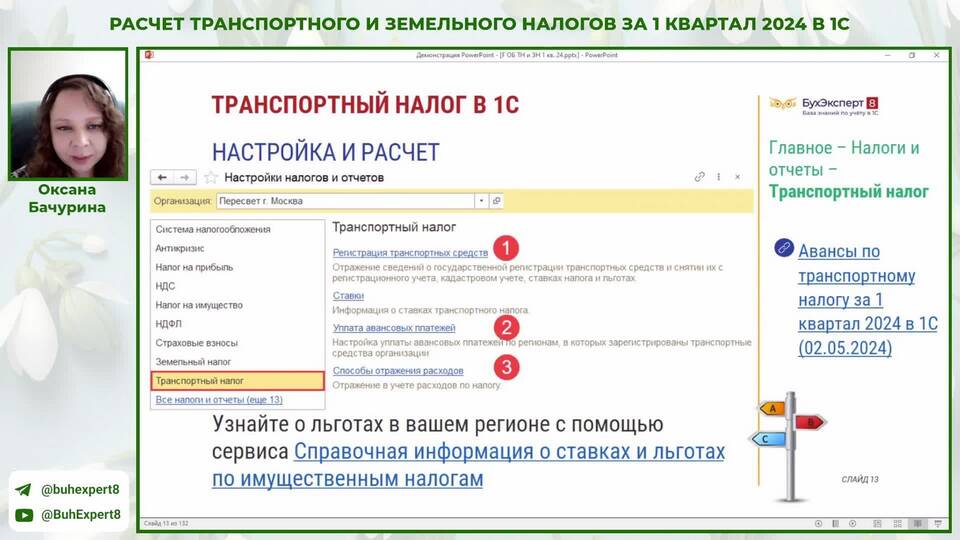Switch to Reading view in status bar
The width and height of the screenshot is (960, 540).
tap(917, 523)
